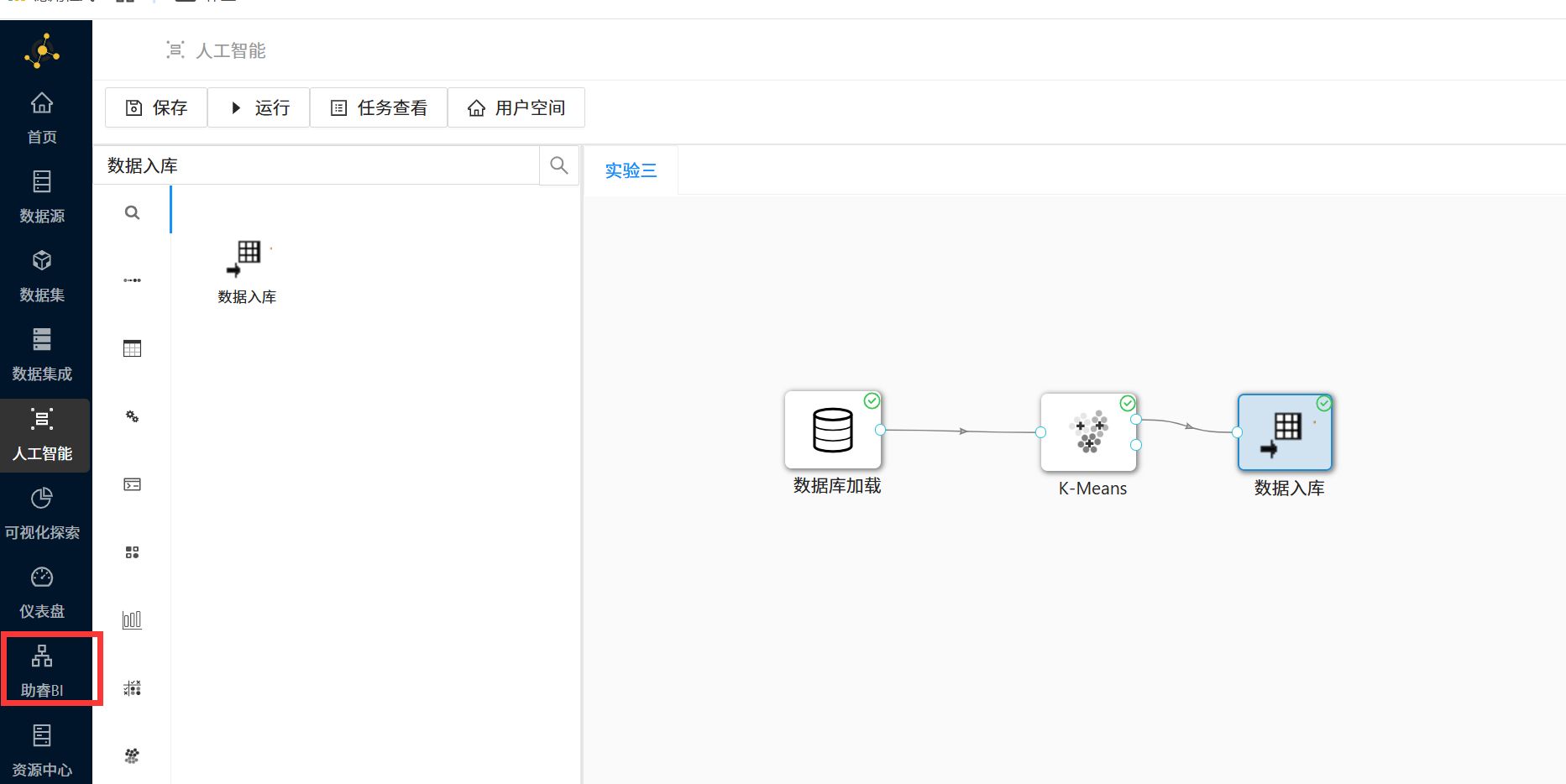
Task: Select the four-squares category icon
Action: click(132, 552)
